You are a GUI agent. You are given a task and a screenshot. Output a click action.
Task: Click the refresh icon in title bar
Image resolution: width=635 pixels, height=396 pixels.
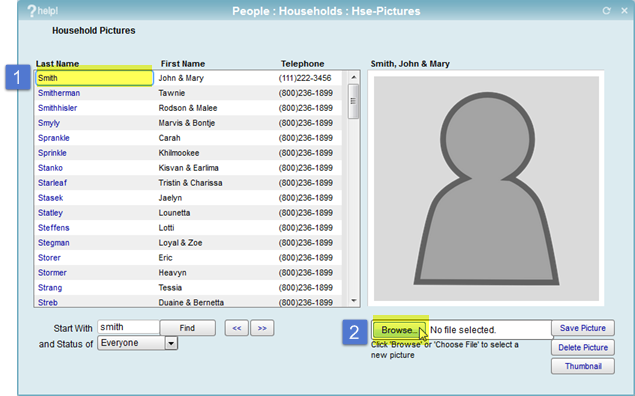click(x=606, y=11)
